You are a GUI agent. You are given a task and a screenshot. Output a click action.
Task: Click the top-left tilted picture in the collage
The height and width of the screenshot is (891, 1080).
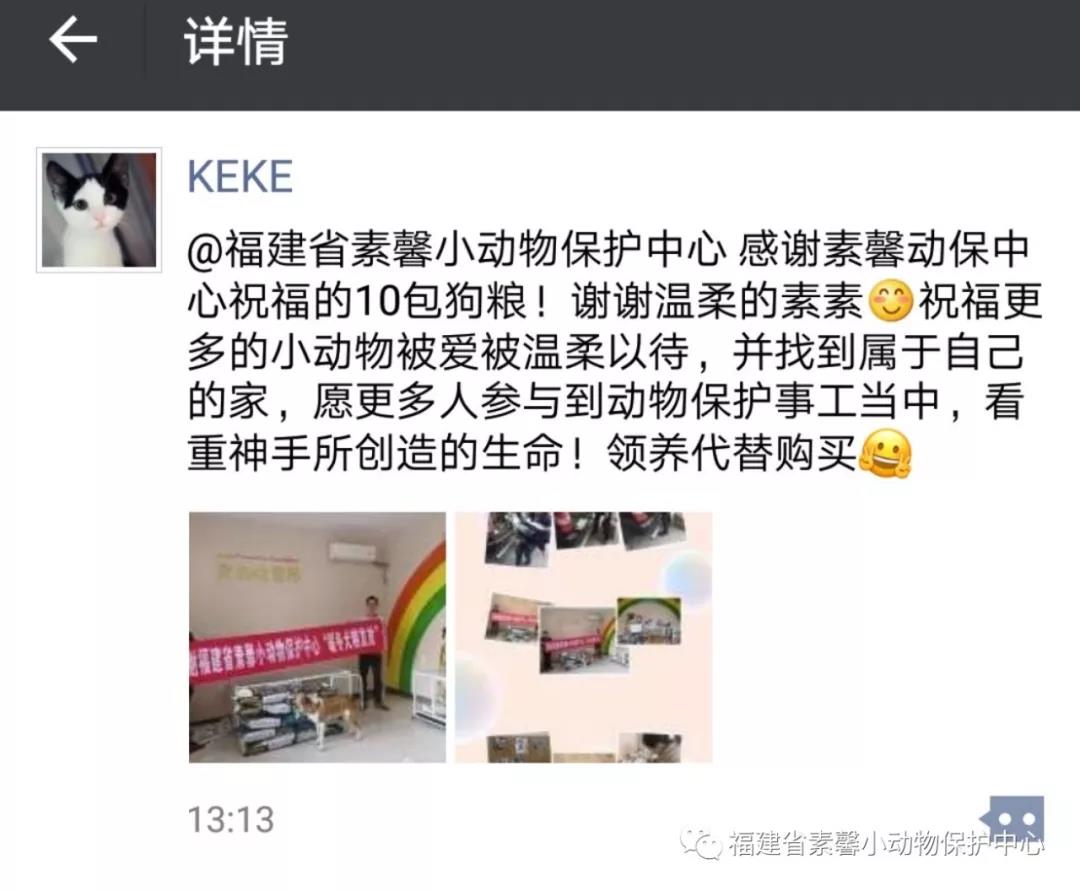coord(517,538)
